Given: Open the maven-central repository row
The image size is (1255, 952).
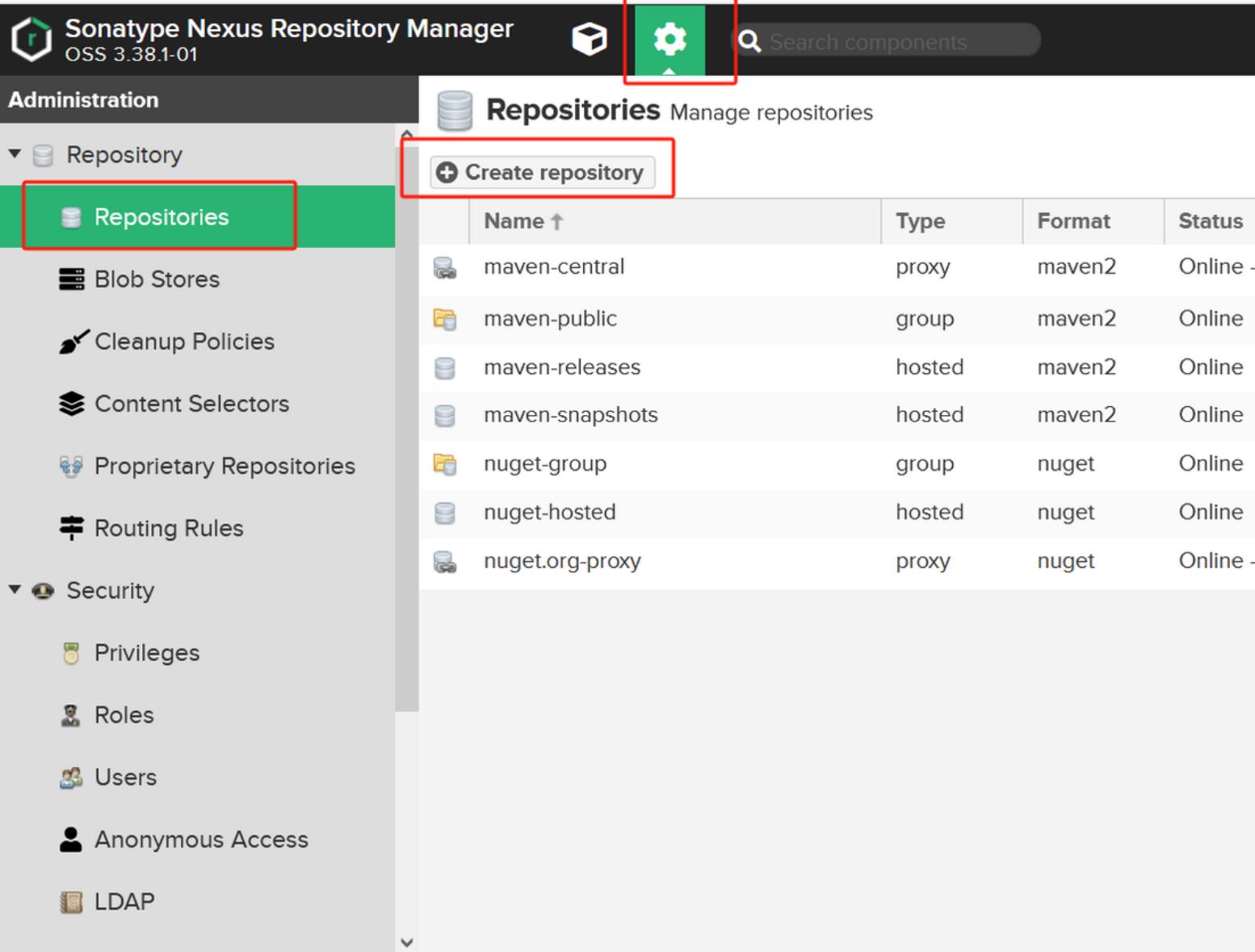Looking at the screenshot, I should point(837,267).
